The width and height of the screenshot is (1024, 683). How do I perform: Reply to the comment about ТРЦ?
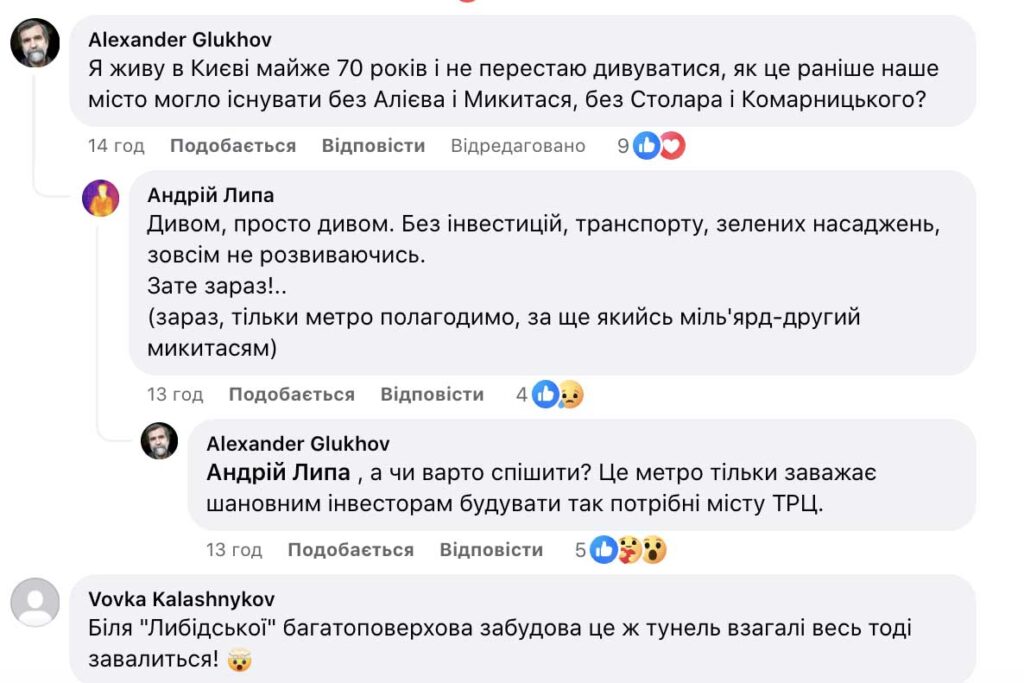coord(491,550)
